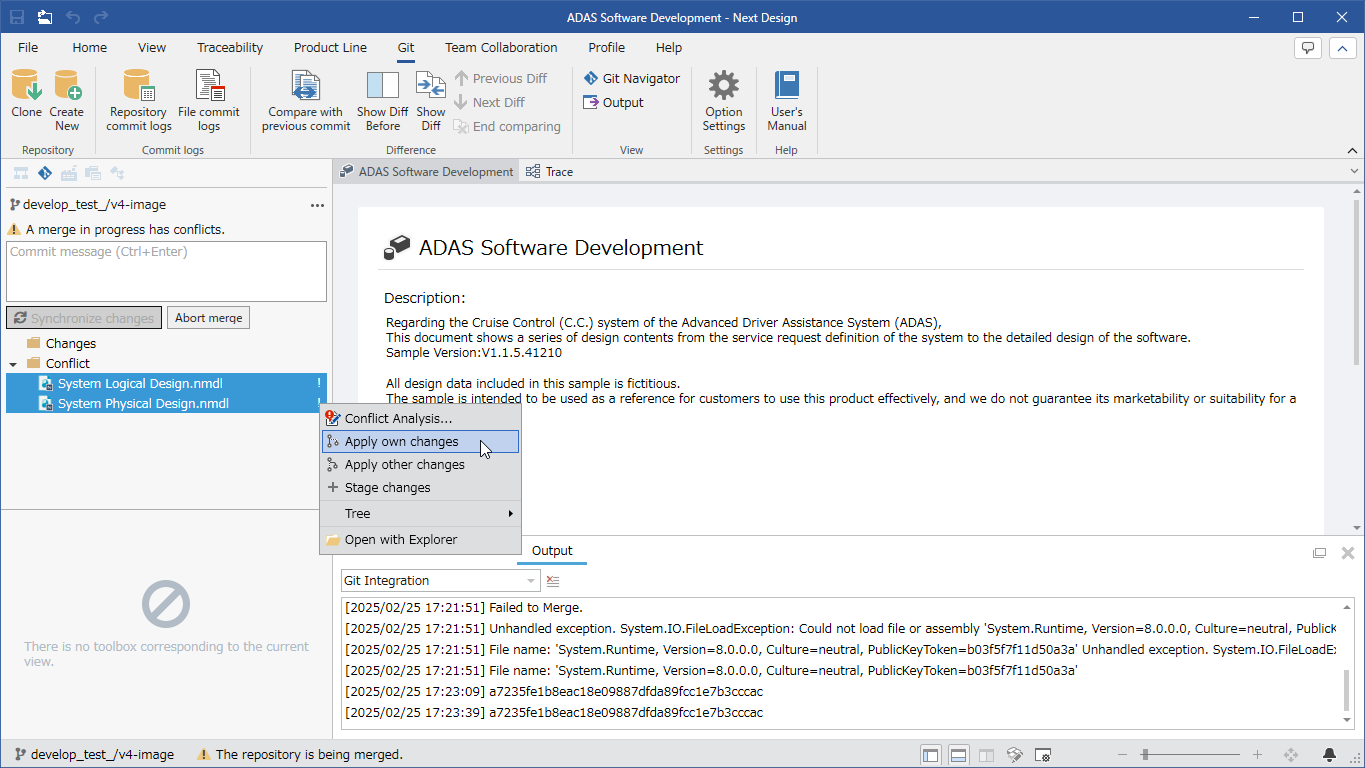Click the notification bell in the status bar
The image size is (1365, 768).
pos(1330,755)
